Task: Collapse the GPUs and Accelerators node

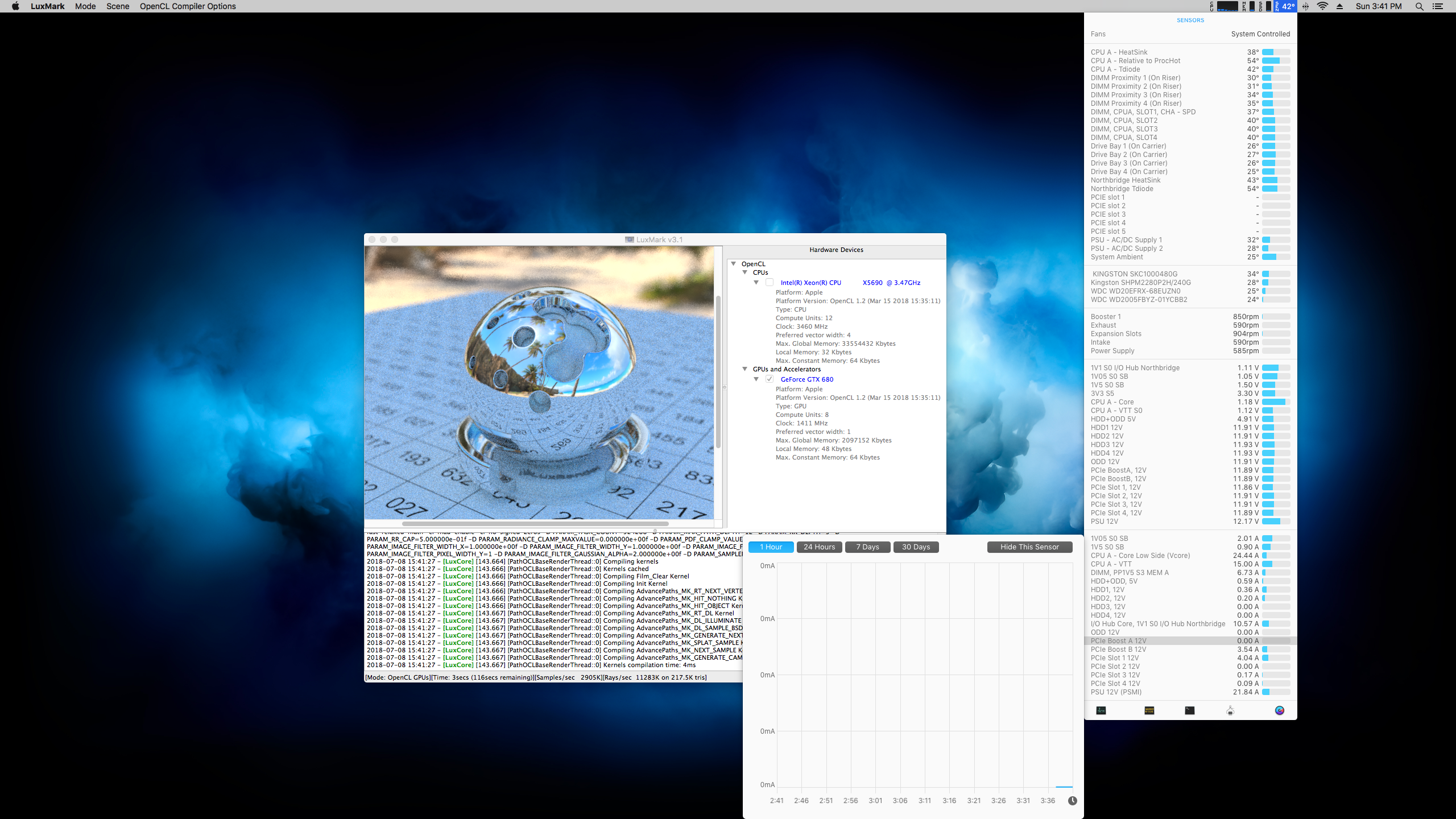Action: [745, 369]
